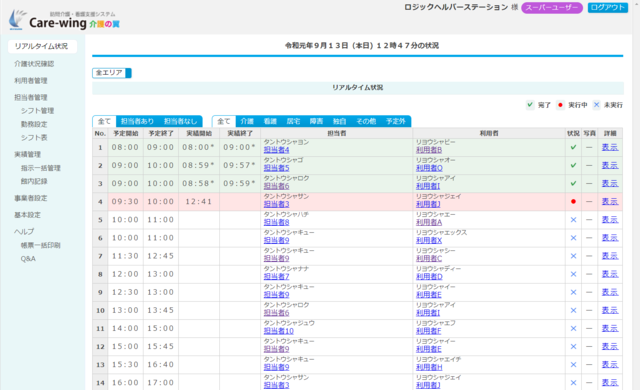Viewport: 640px width, 390px height.
Task: Click the green 完了 checkmark legend icon
Action: [x=530, y=105]
